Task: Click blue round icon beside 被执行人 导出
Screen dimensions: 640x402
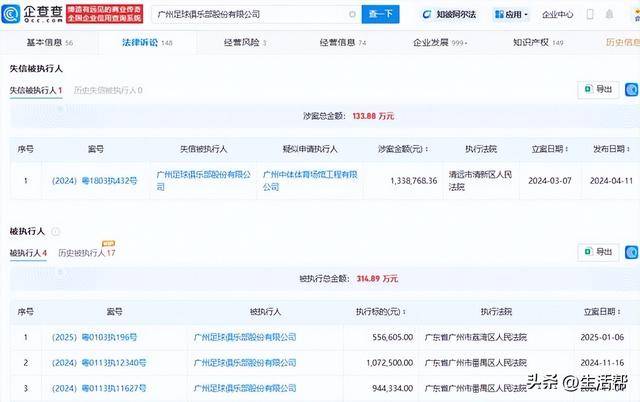Action: 631,252
